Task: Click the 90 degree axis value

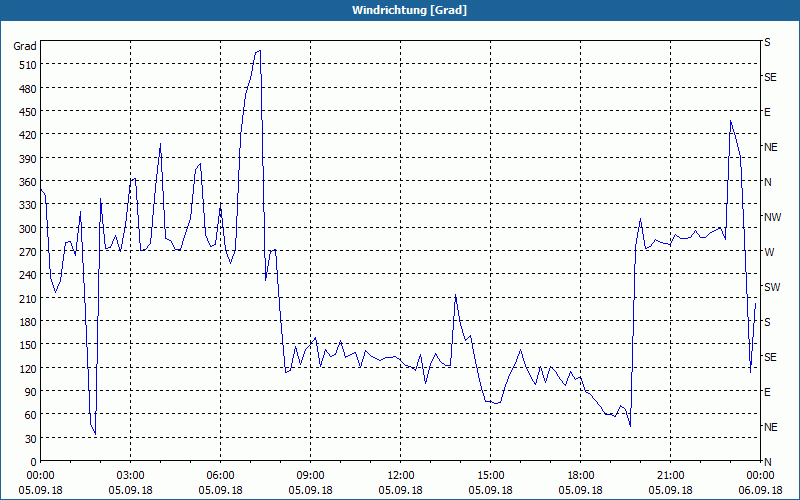Action: coord(30,392)
